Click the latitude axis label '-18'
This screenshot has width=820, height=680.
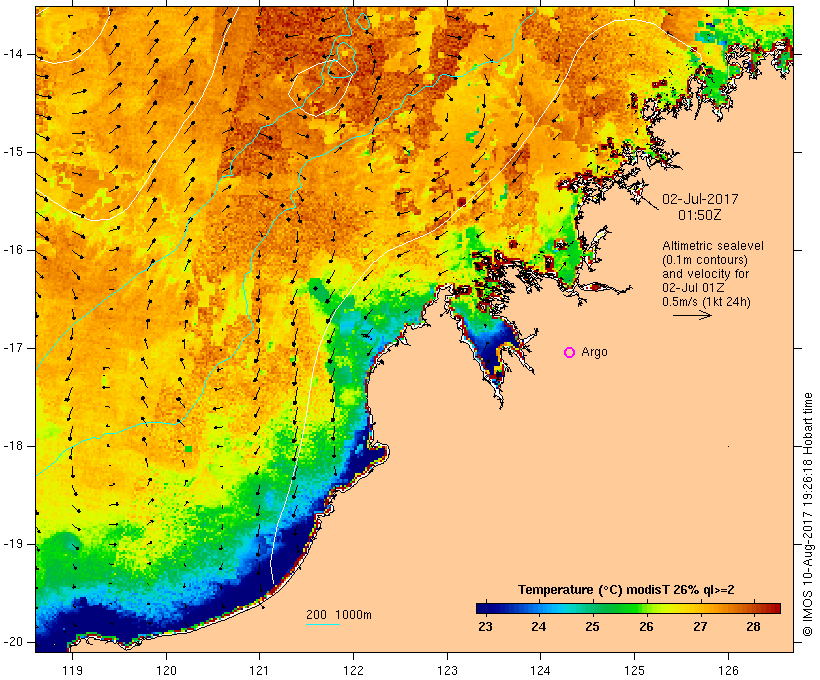13,446
